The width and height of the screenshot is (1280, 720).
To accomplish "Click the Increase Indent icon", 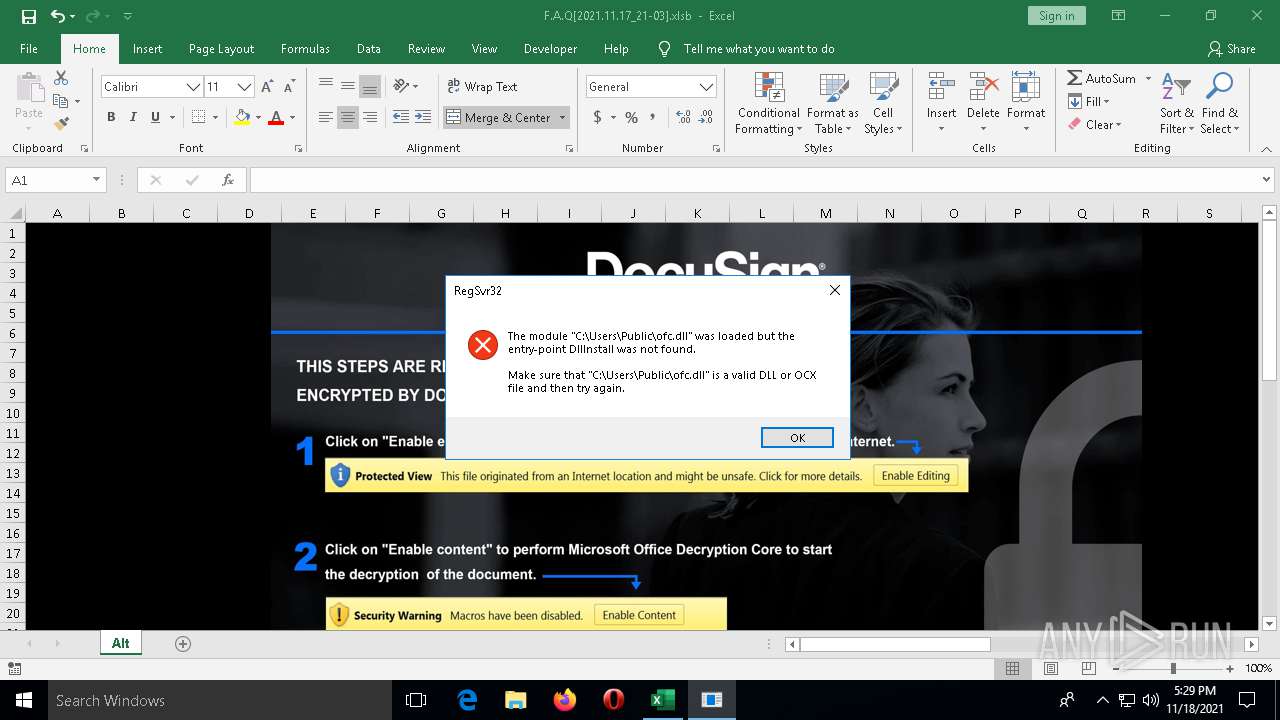I will 423,117.
